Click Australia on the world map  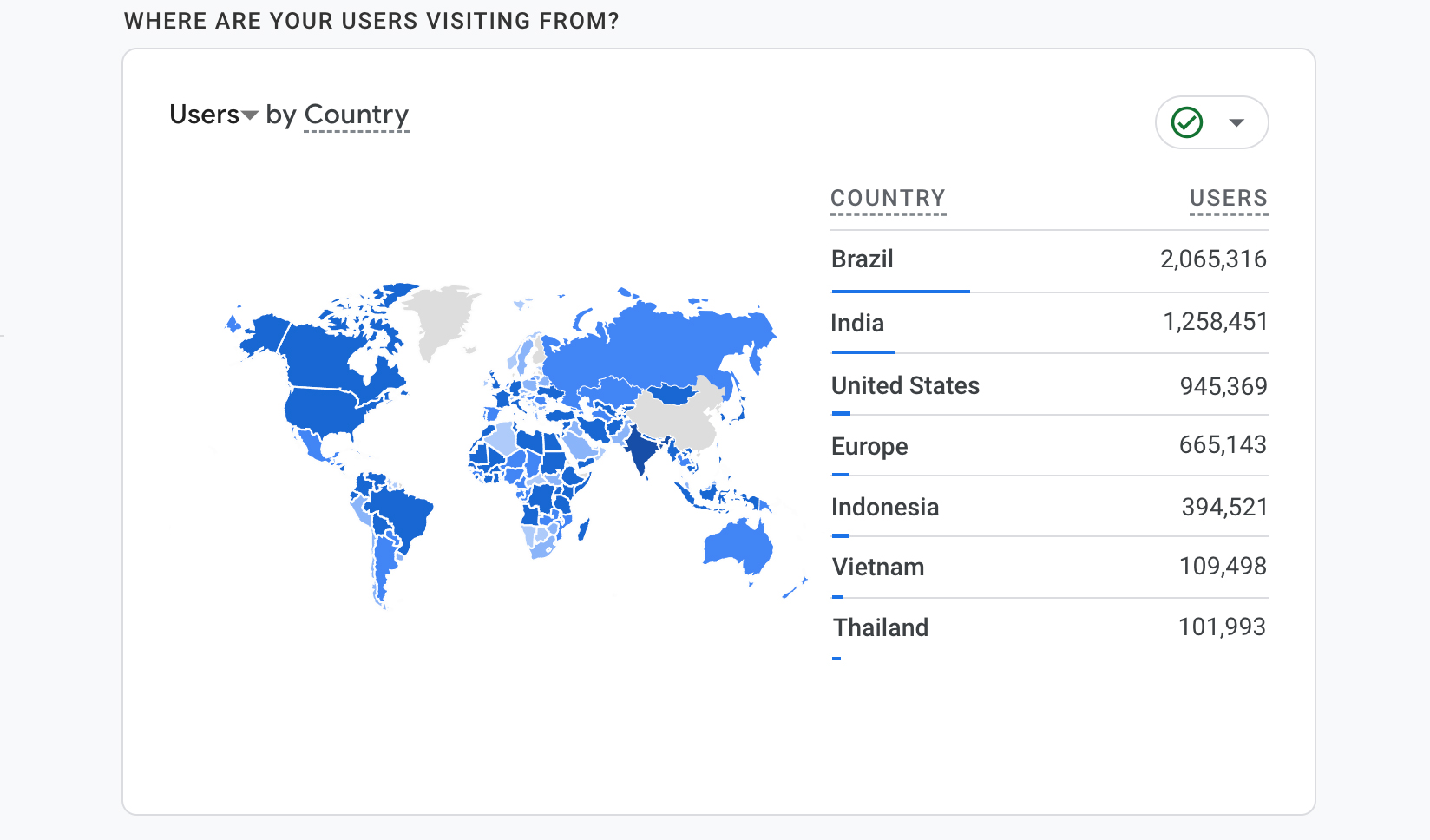(x=738, y=545)
